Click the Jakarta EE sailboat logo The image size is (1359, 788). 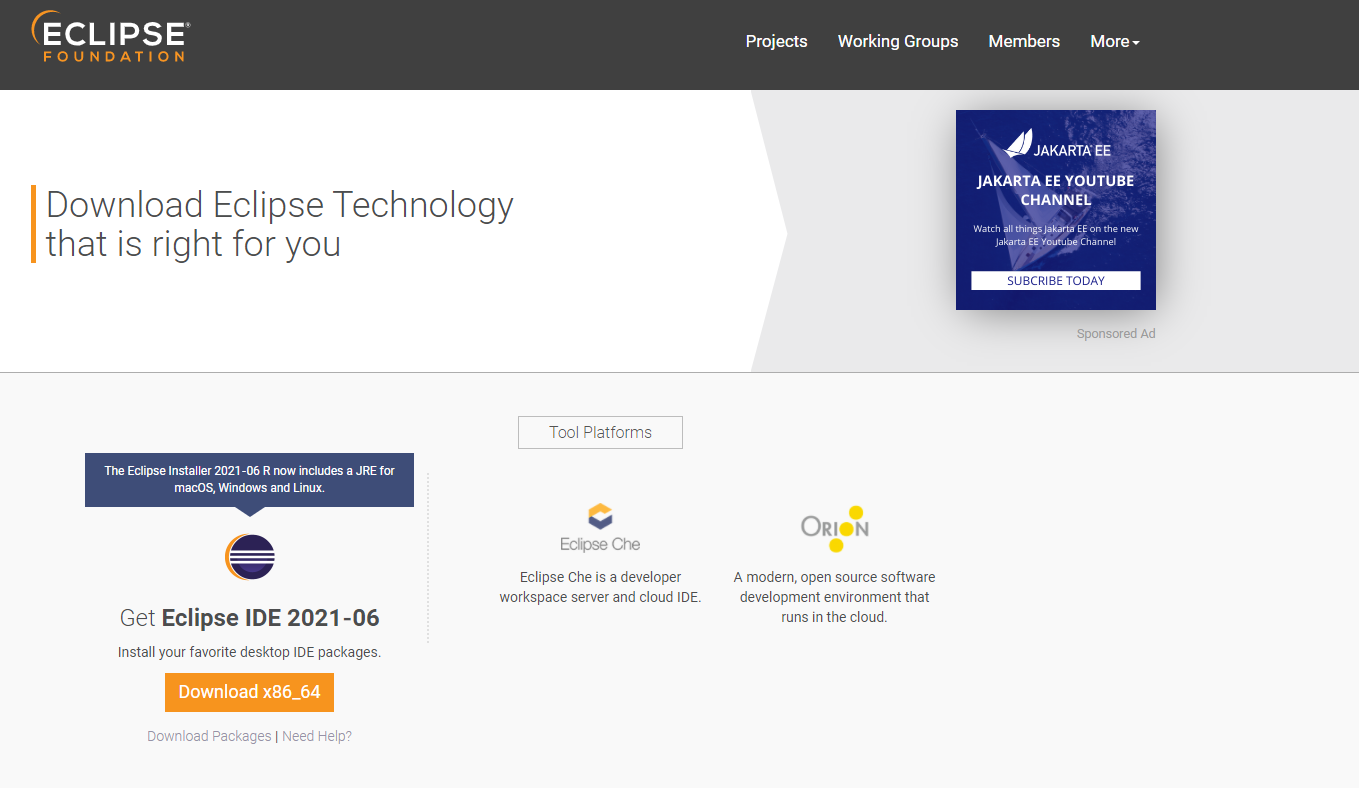pos(1056,145)
